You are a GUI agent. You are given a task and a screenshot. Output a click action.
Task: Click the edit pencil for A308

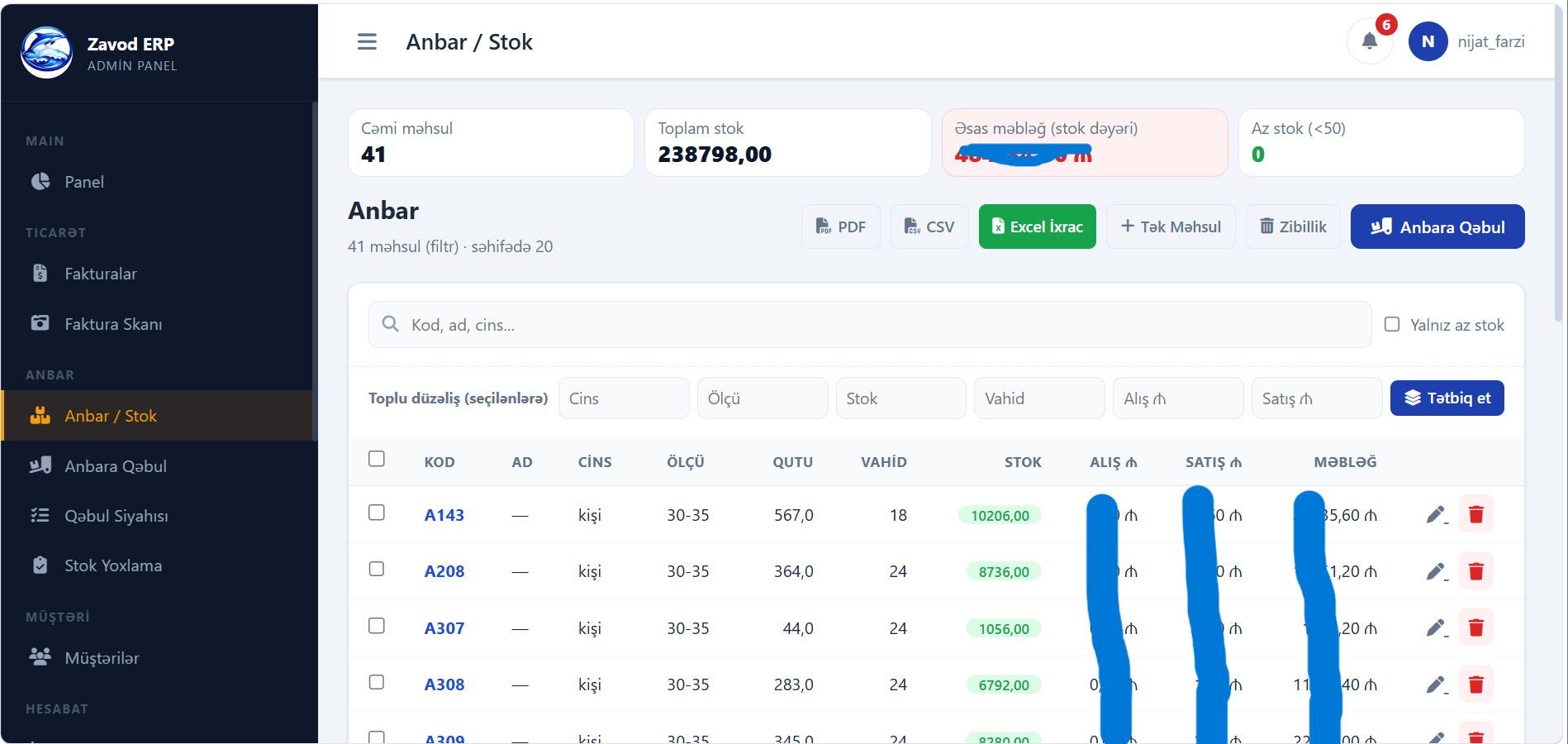tap(1437, 684)
